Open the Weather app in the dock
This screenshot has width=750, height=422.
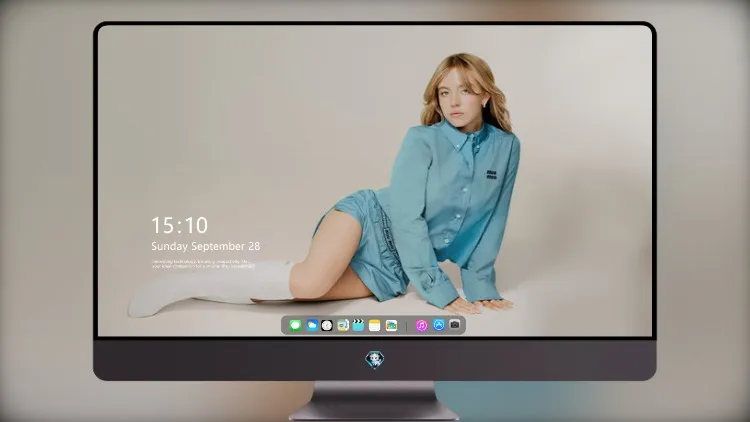[312, 325]
